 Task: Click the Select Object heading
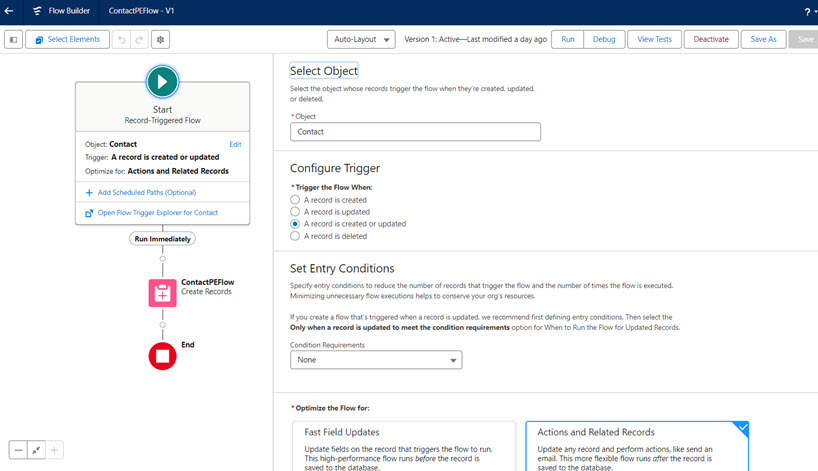click(324, 71)
